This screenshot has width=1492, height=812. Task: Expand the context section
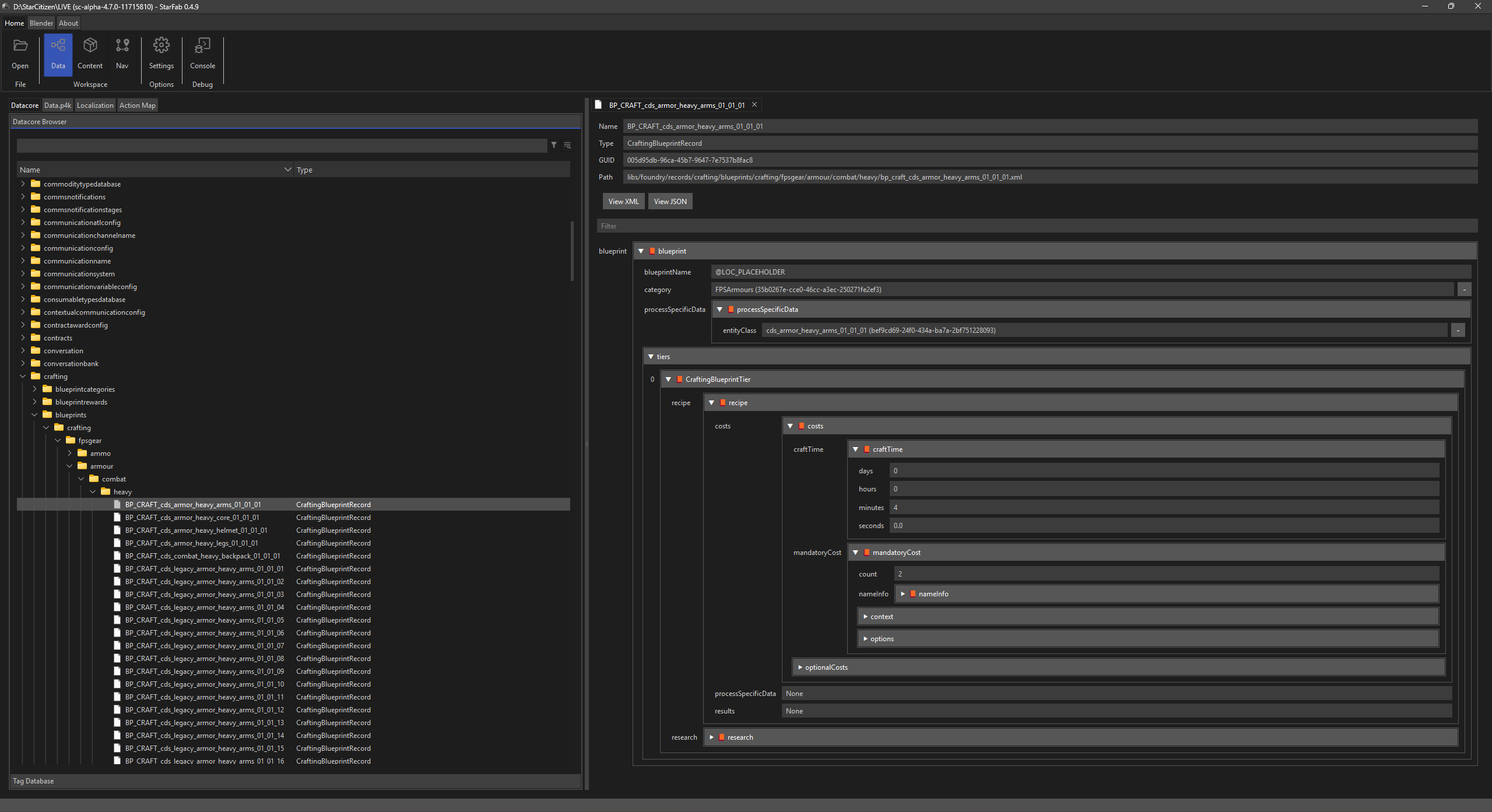(865, 617)
